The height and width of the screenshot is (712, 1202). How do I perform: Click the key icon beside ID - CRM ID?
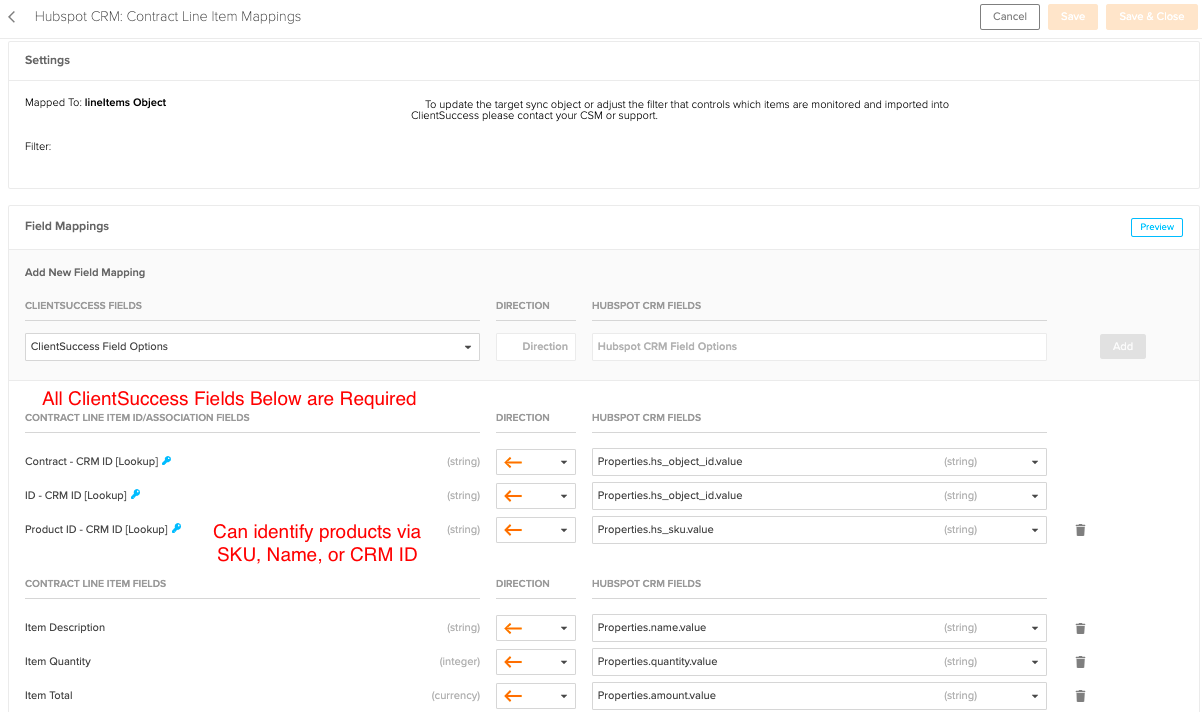pos(135,495)
